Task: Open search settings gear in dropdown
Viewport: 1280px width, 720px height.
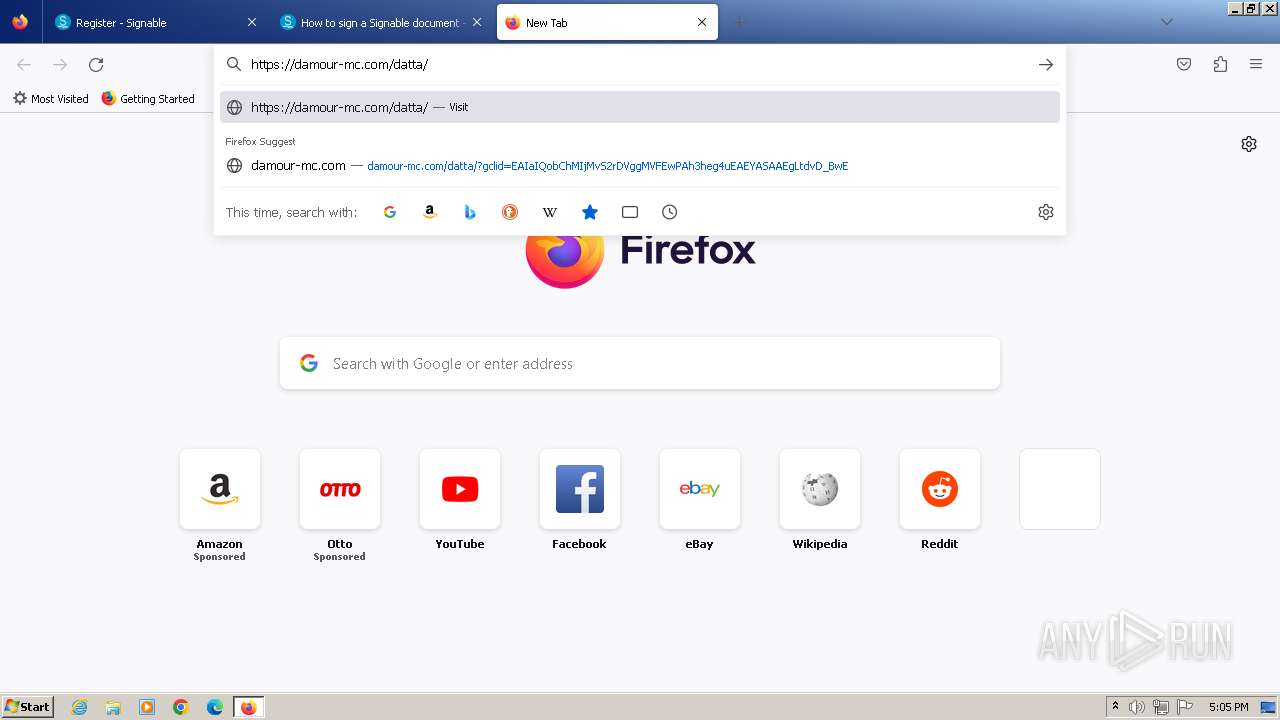Action: tap(1046, 212)
